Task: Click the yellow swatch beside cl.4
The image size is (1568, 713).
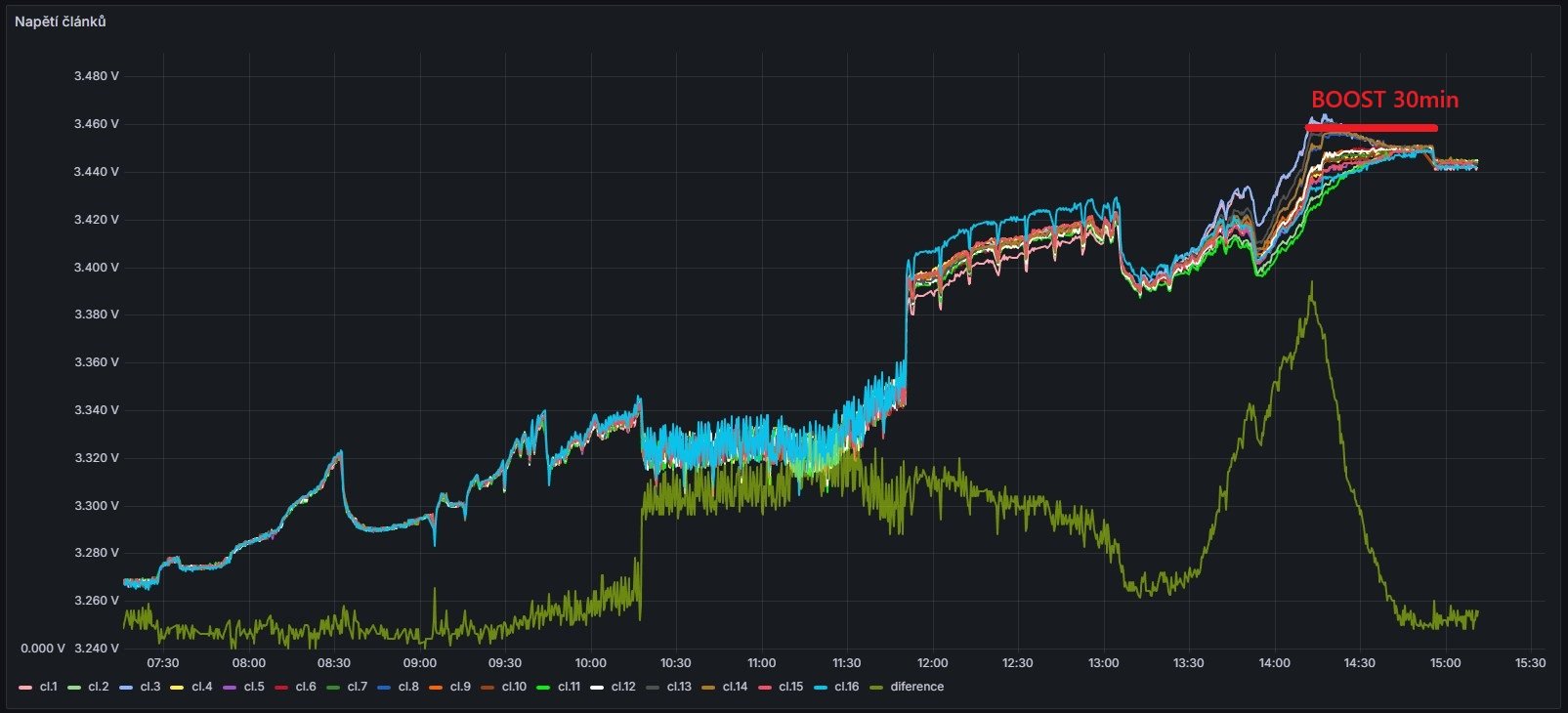Action: pyautogui.click(x=178, y=688)
